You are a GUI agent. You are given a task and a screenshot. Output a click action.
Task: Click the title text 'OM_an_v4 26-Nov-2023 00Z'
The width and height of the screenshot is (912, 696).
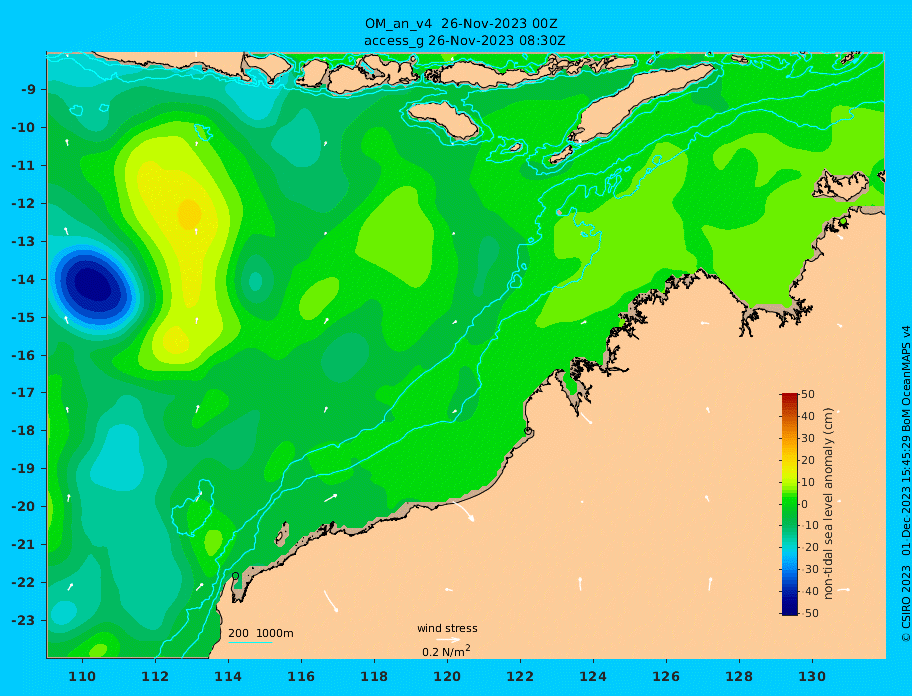(x=461, y=24)
